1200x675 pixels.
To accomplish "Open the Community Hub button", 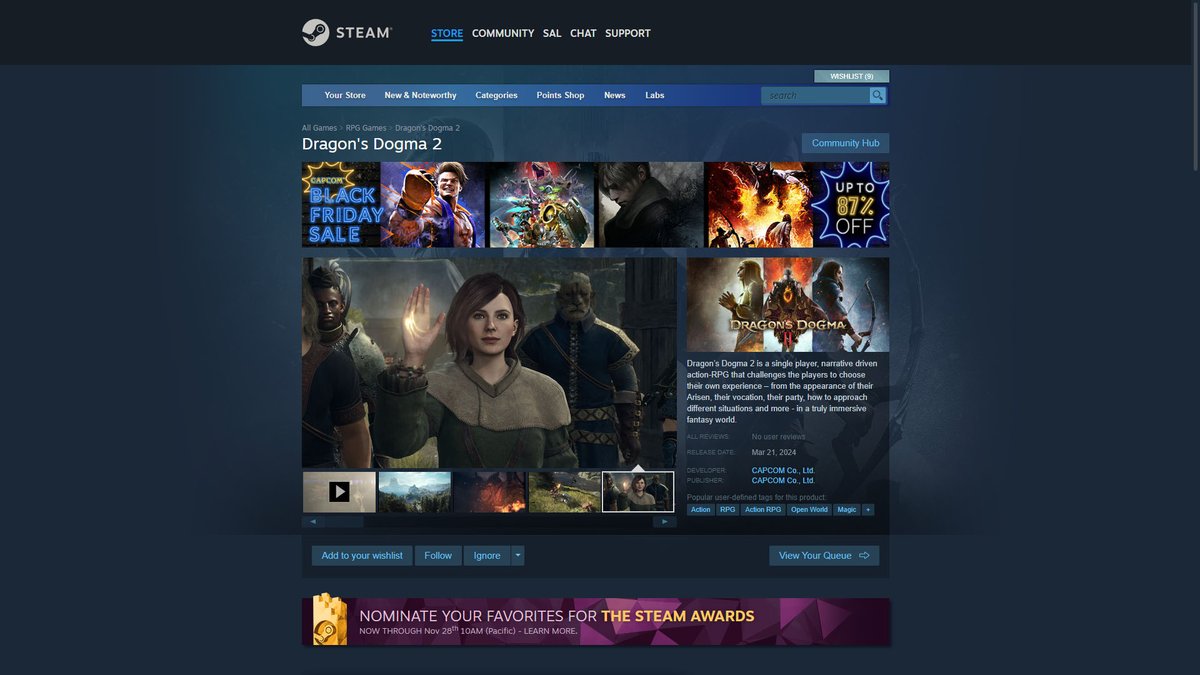I will pyautogui.click(x=845, y=143).
